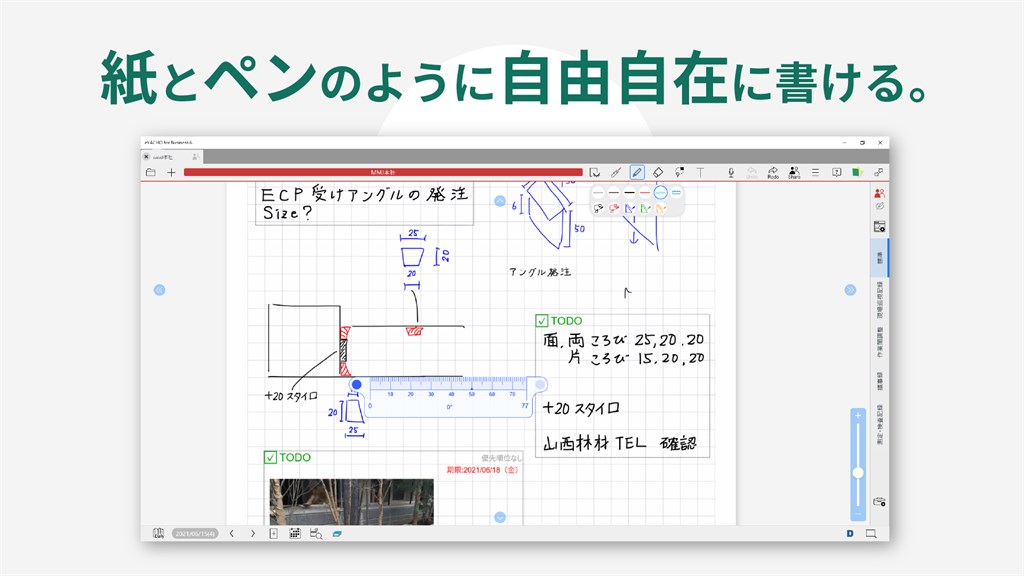Click the blue ruler pivot dot
The image size is (1024, 576).
pos(357,385)
